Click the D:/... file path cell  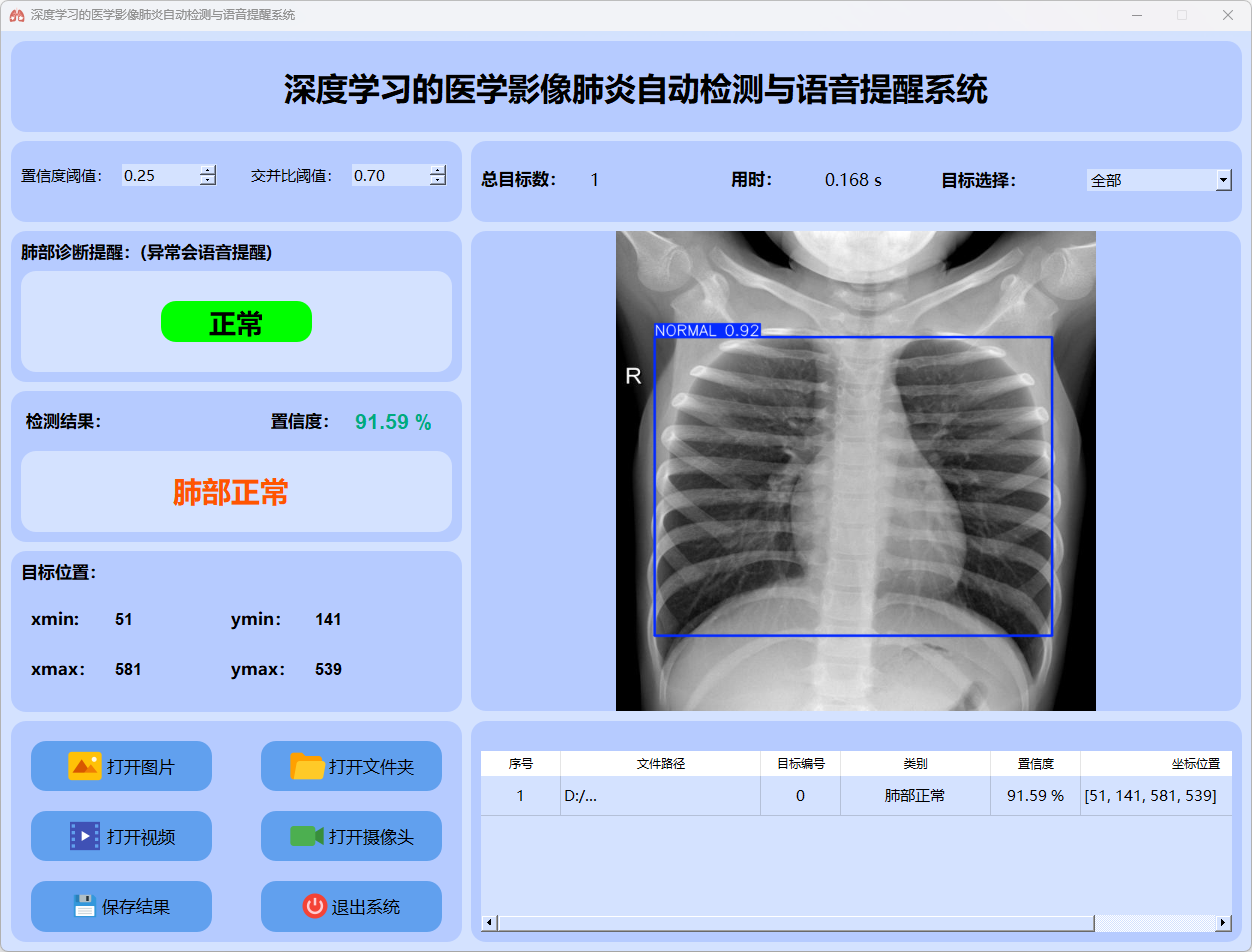(x=661, y=796)
